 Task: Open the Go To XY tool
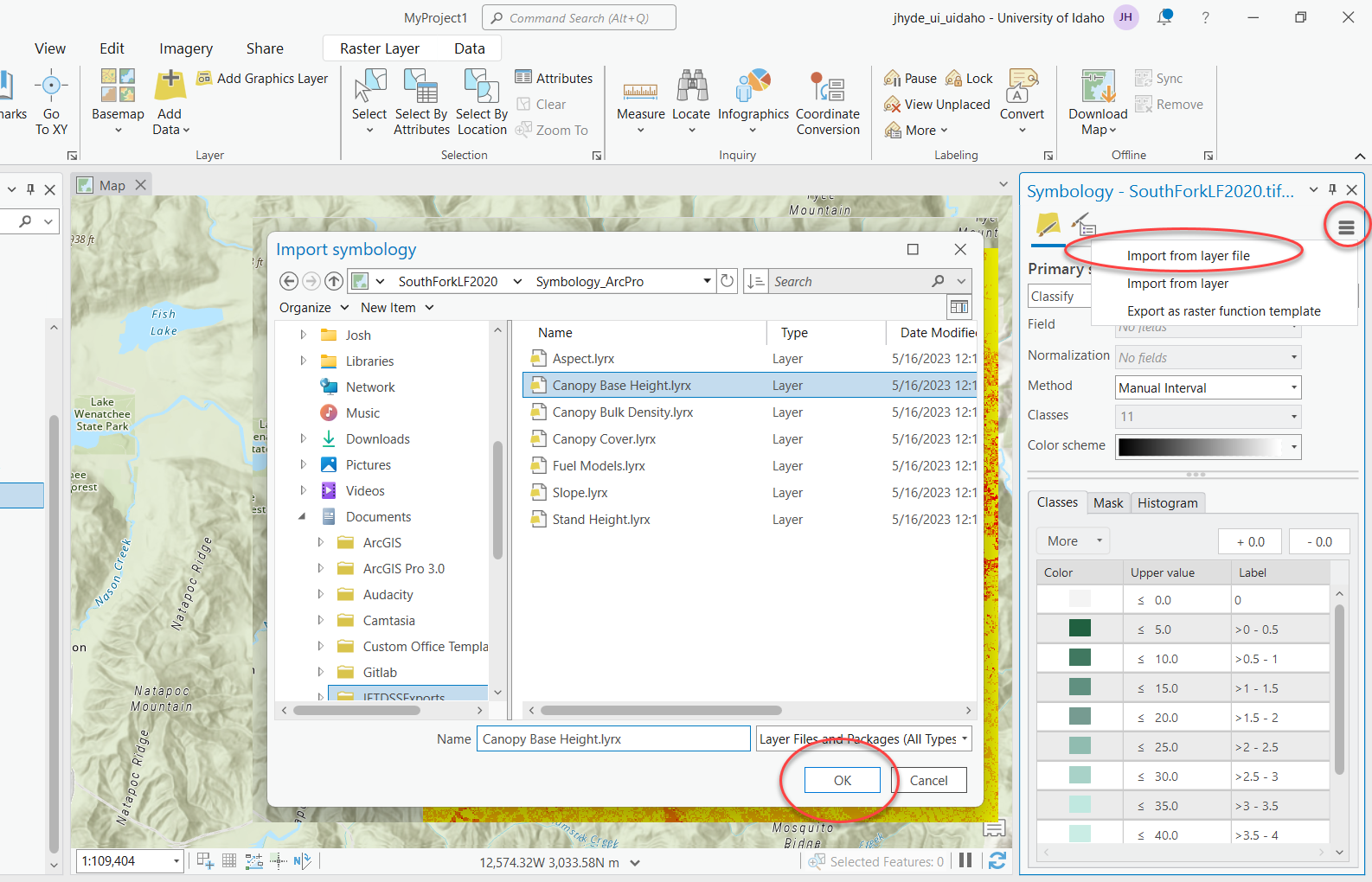[51, 100]
